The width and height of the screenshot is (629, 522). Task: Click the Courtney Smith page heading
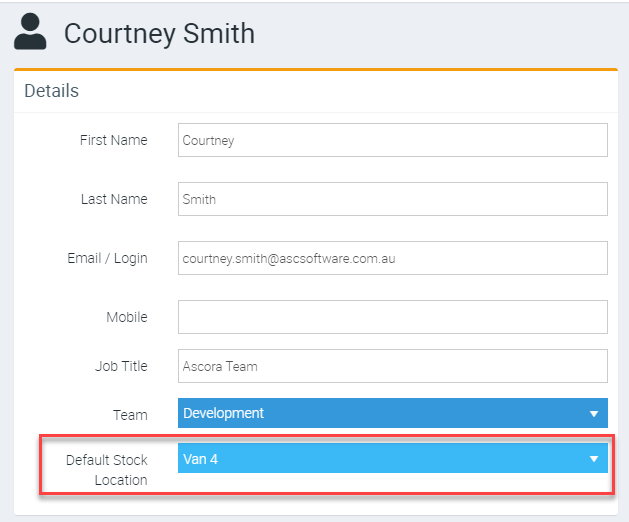tap(159, 33)
